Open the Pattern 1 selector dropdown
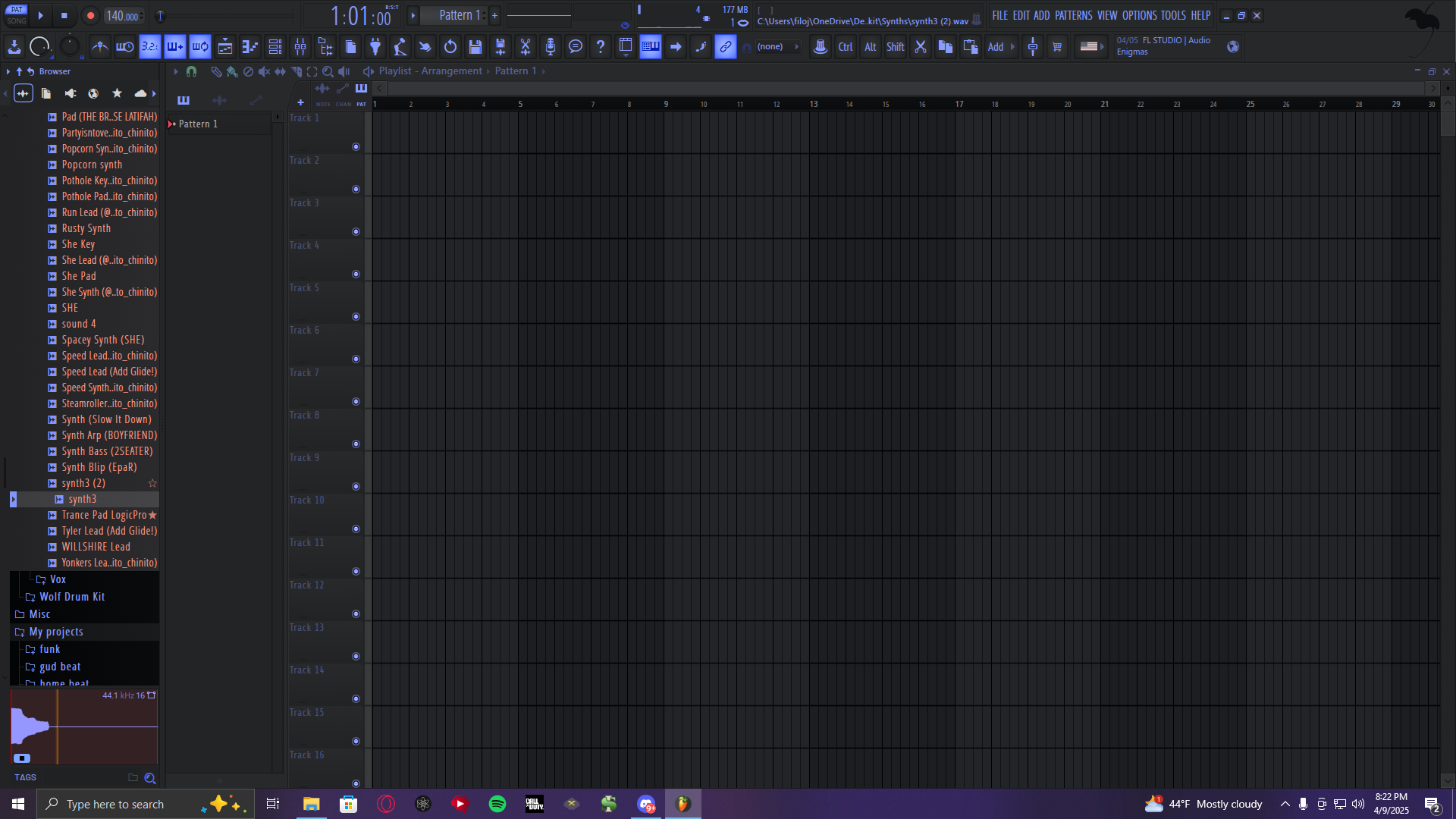1456x819 pixels. (460, 15)
